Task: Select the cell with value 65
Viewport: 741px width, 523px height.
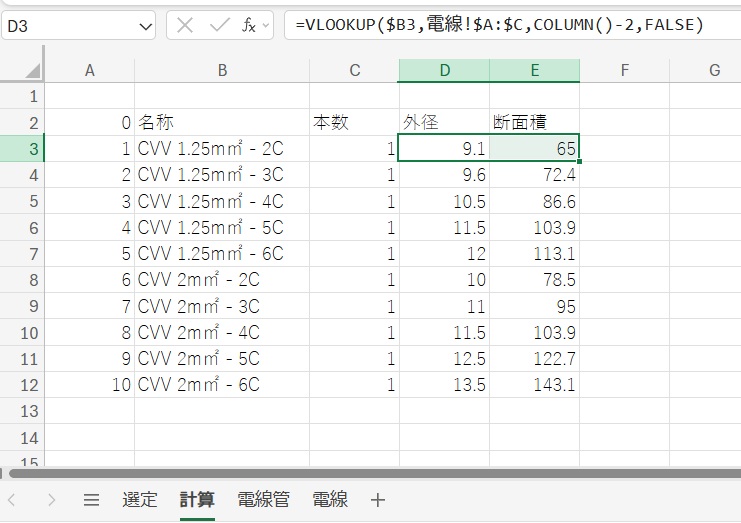Action: (534, 149)
